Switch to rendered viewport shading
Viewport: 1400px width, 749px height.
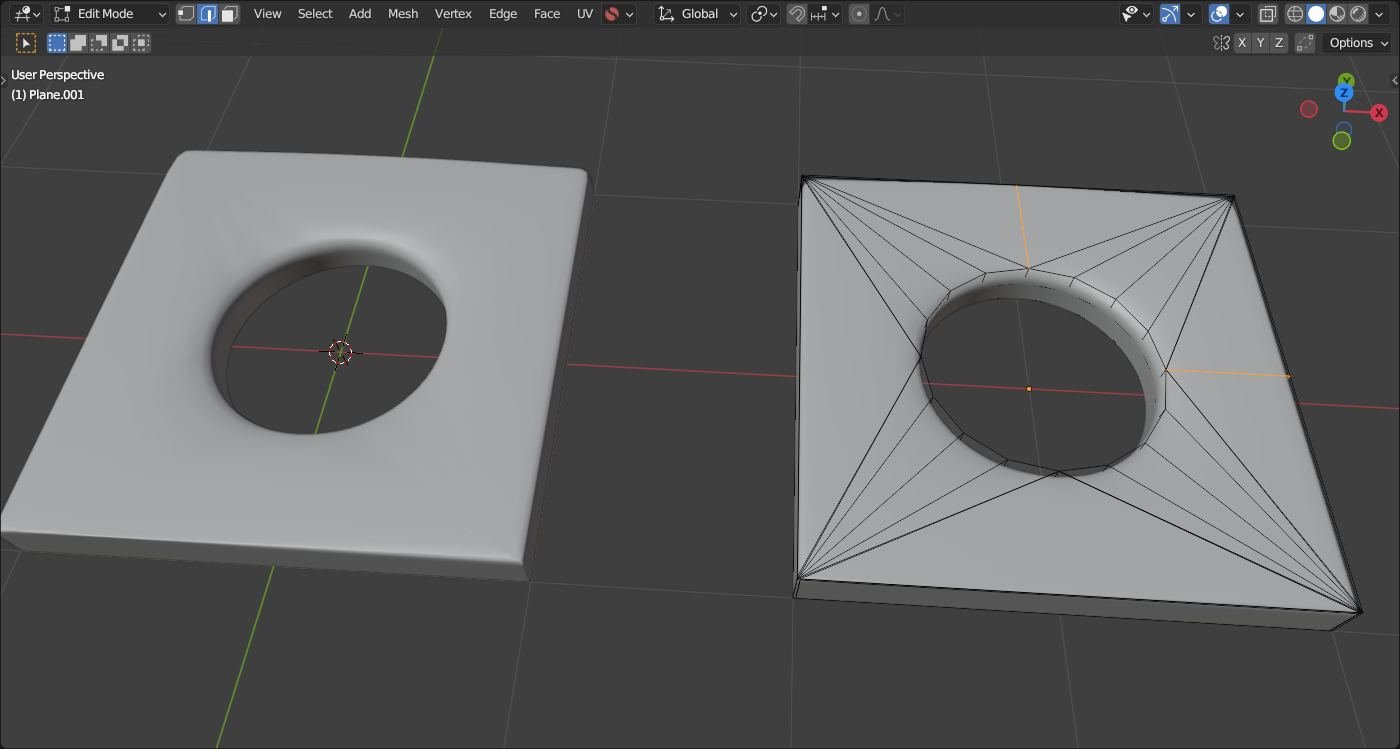[1359, 14]
